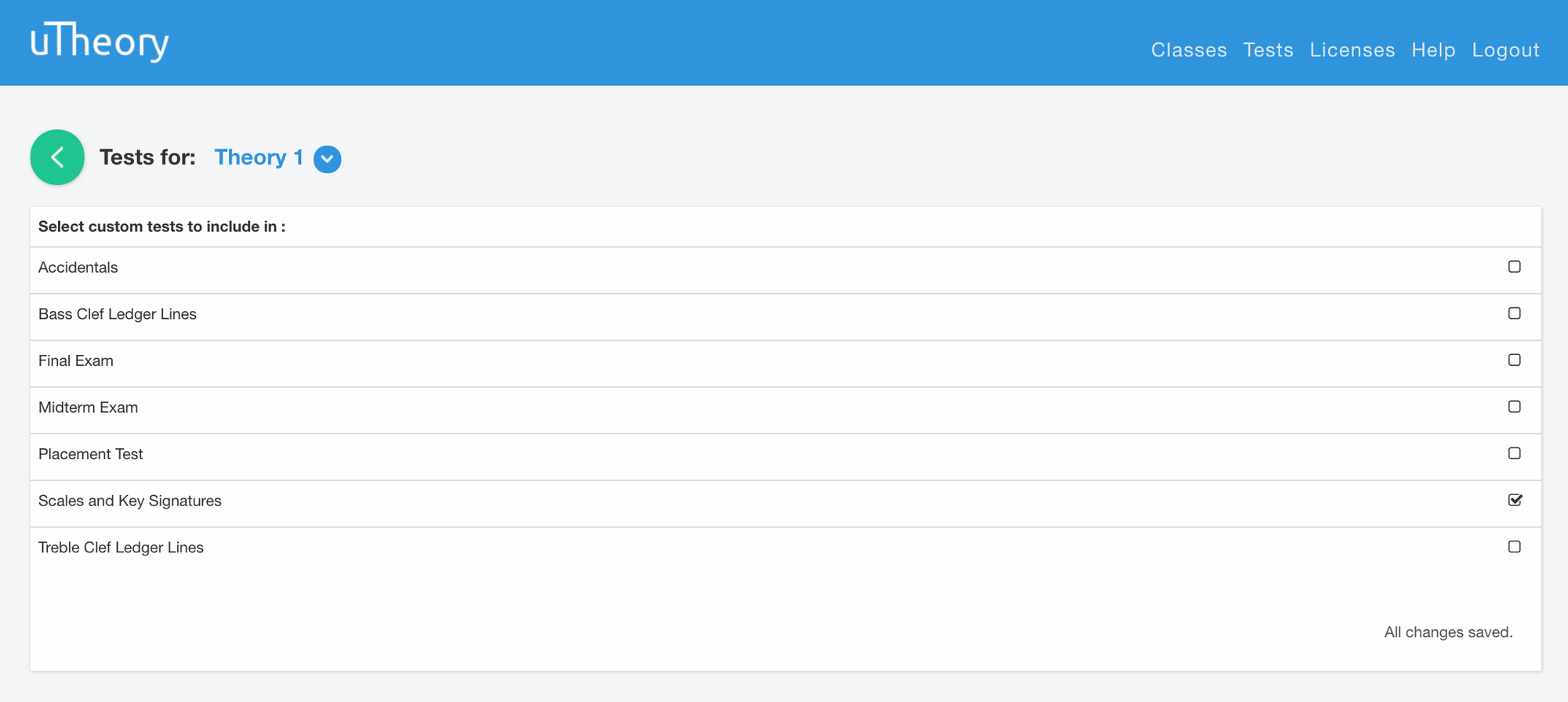Viewport: 1568px width, 702px height.
Task: Include the Final Exam test
Action: pyautogui.click(x=1514, y=360)
